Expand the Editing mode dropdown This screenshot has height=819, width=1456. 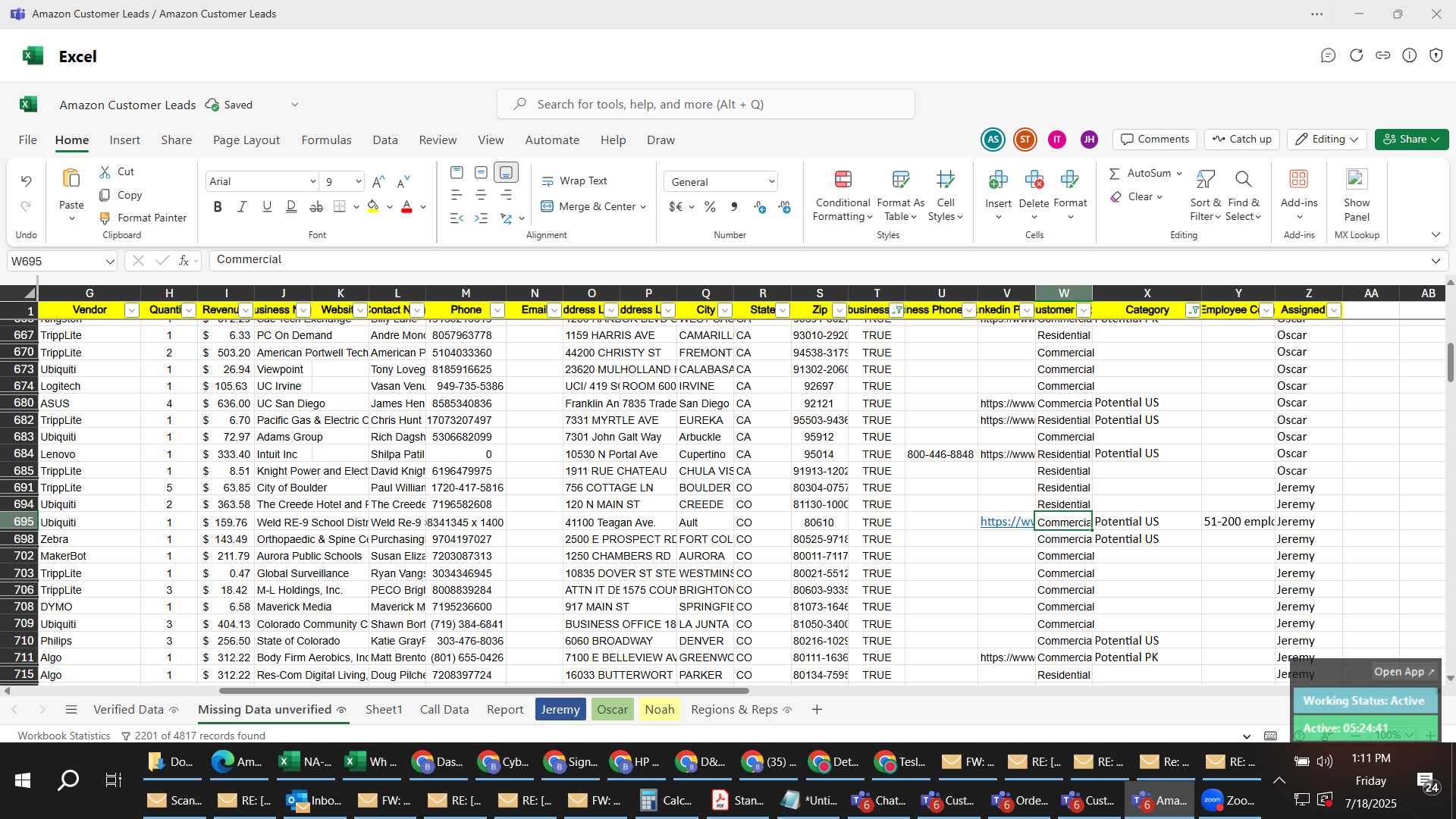[1326, 140]
